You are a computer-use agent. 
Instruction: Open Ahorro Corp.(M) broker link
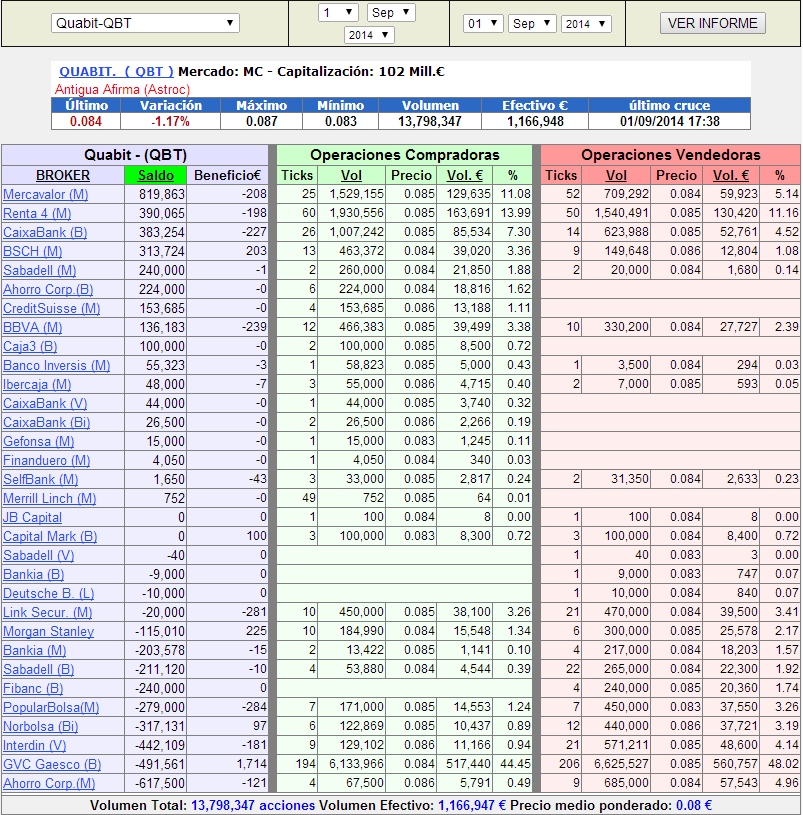point(49,783)
